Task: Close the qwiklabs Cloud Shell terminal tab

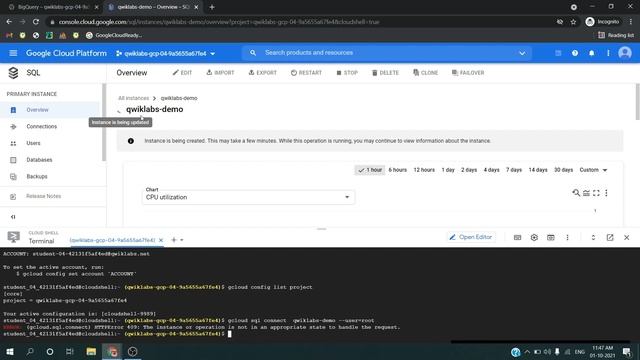Action: [x=161, y=240]
